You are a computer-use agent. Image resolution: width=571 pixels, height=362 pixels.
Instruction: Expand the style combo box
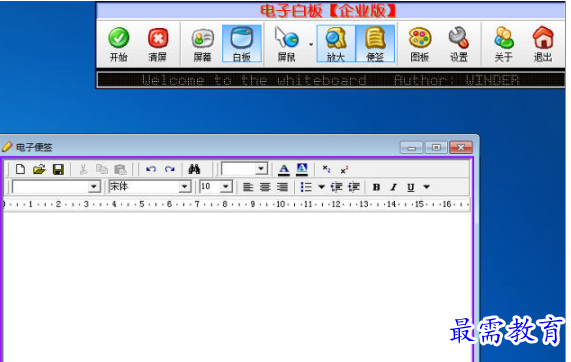tap(93, 187)
